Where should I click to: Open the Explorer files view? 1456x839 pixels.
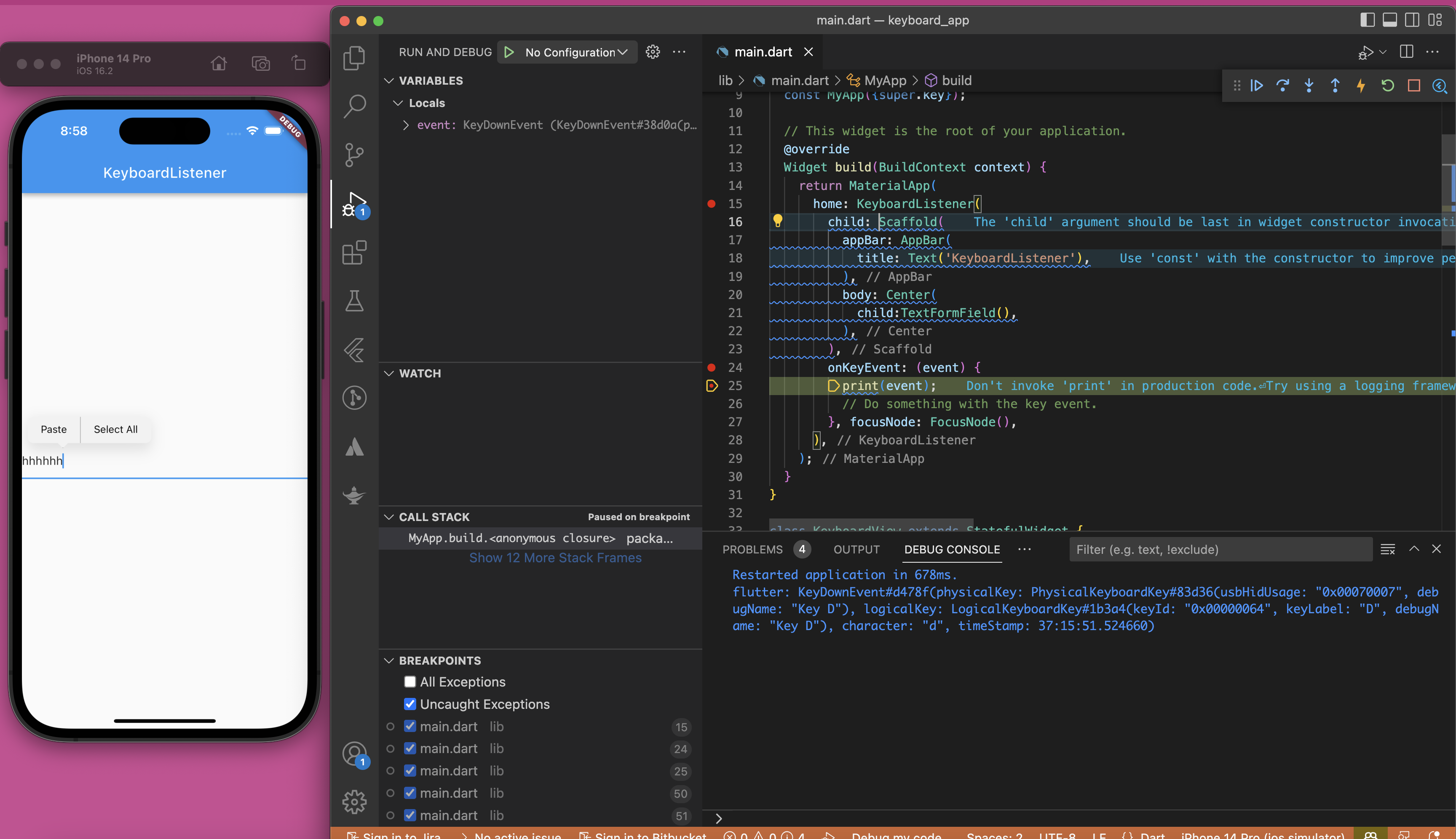point(354,58)
